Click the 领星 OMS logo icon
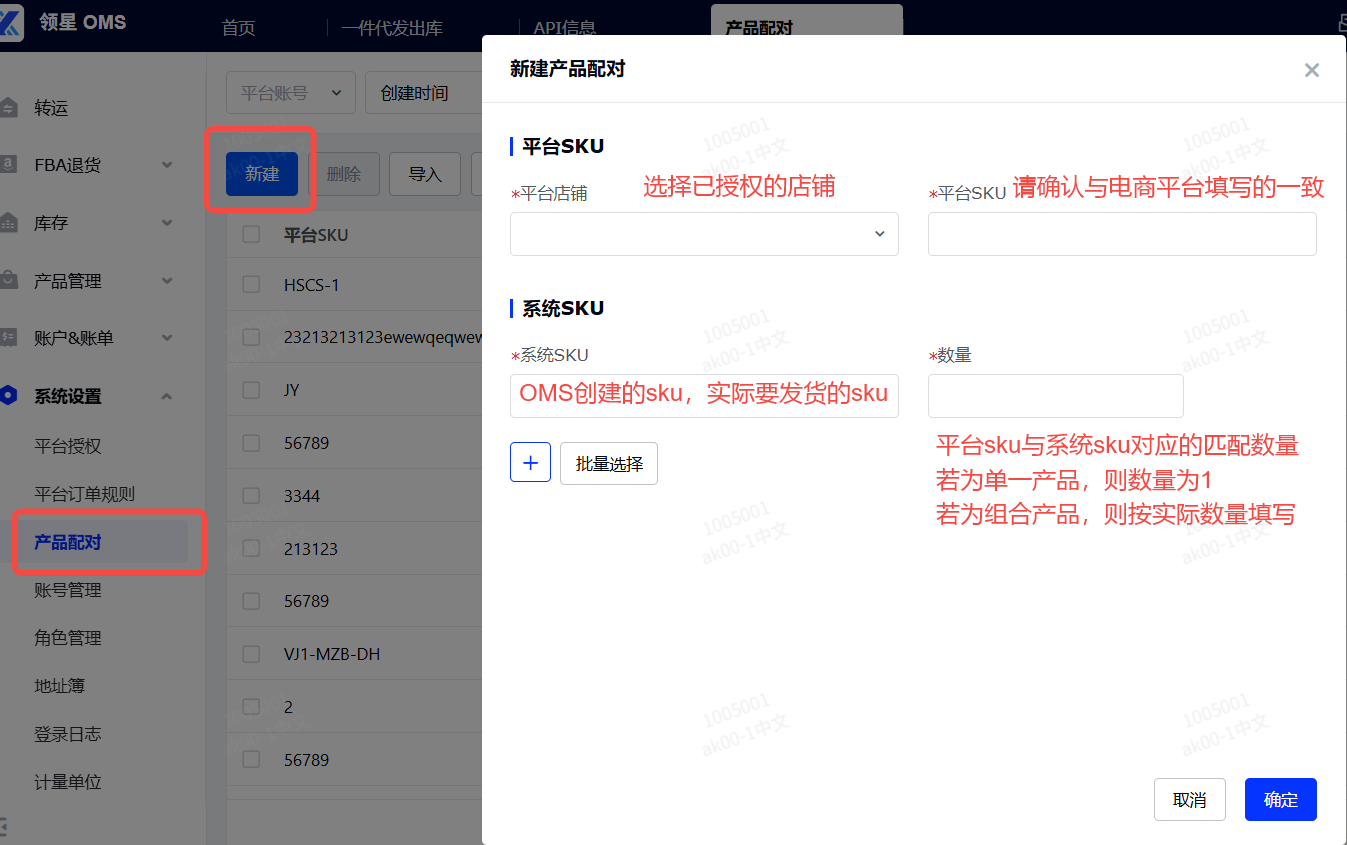Viewport: 1347px width, 845px height. click(10, 23)
